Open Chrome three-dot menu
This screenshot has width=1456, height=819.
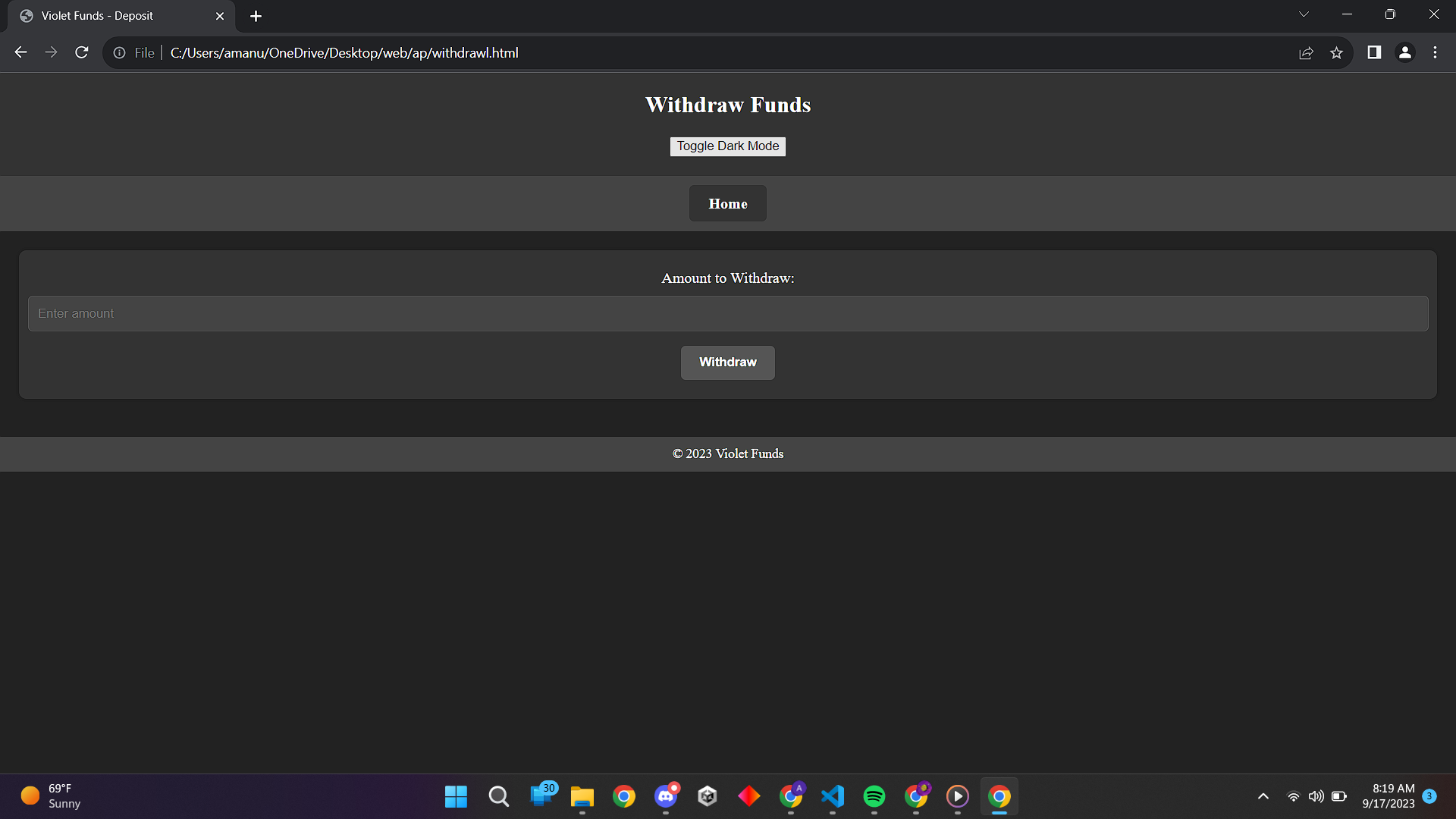(1435, 52)
